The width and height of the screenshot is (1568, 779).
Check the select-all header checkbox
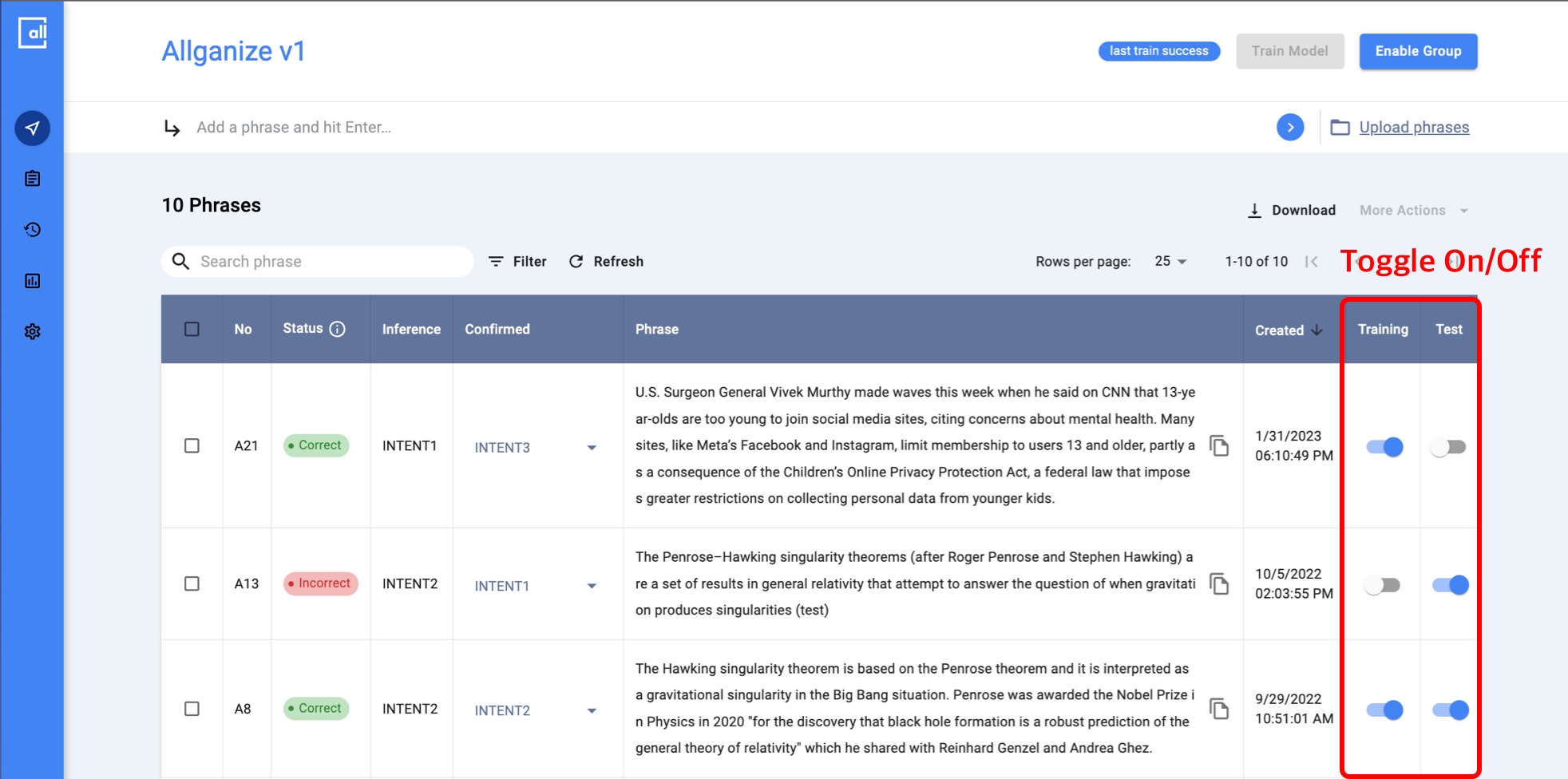[192, 329]
